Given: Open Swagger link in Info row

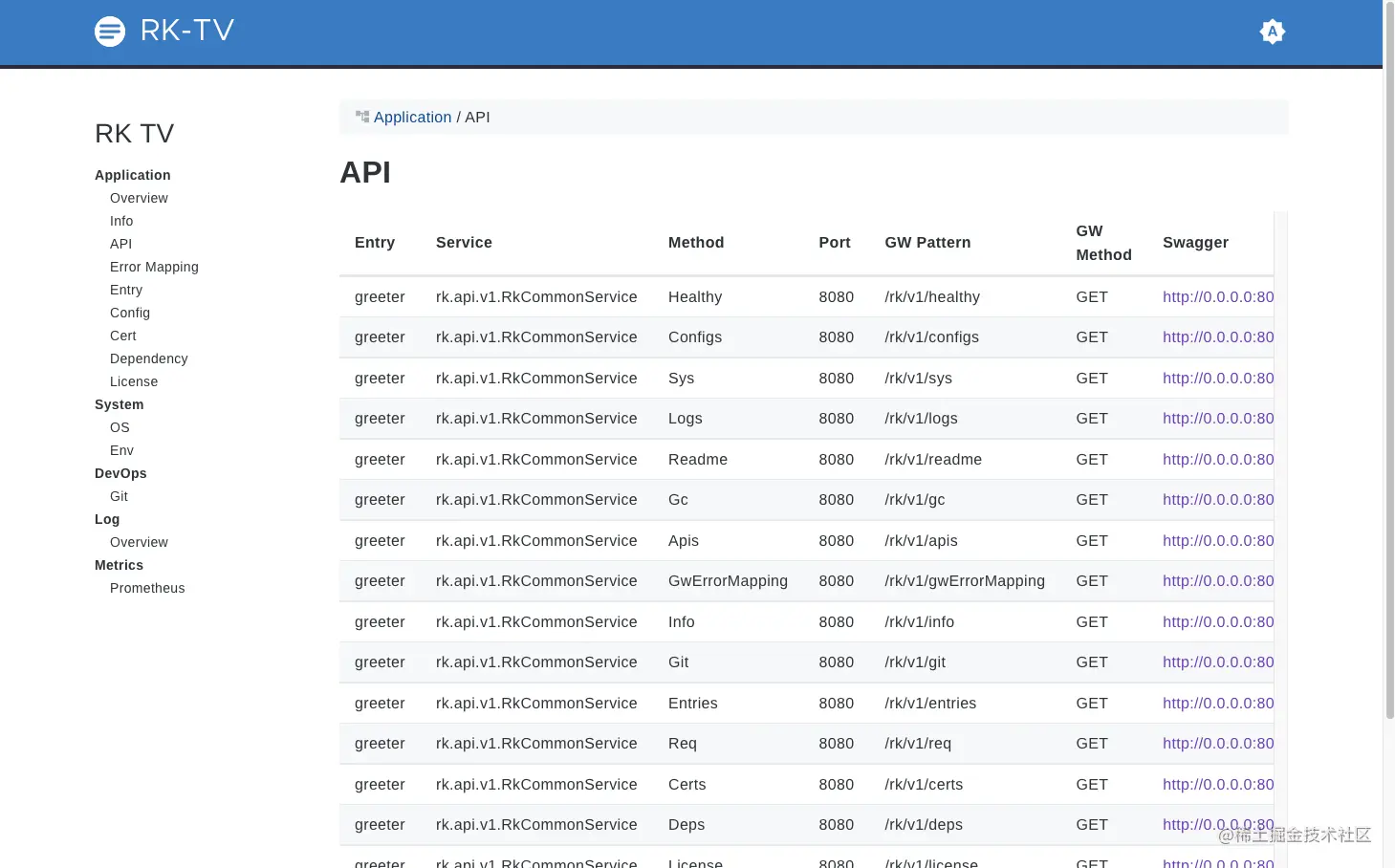Looking at the screenshot, I should click(1218, 622).
